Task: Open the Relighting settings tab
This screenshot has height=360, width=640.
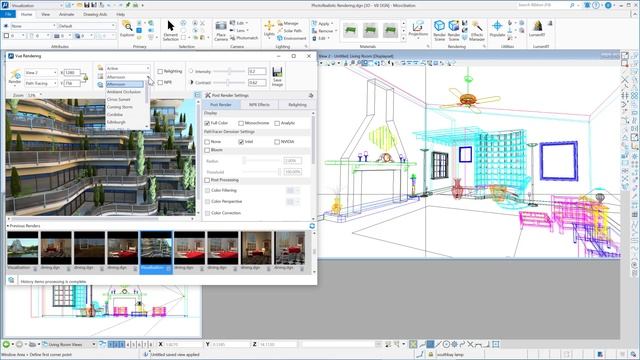Action: pos(297,105)
